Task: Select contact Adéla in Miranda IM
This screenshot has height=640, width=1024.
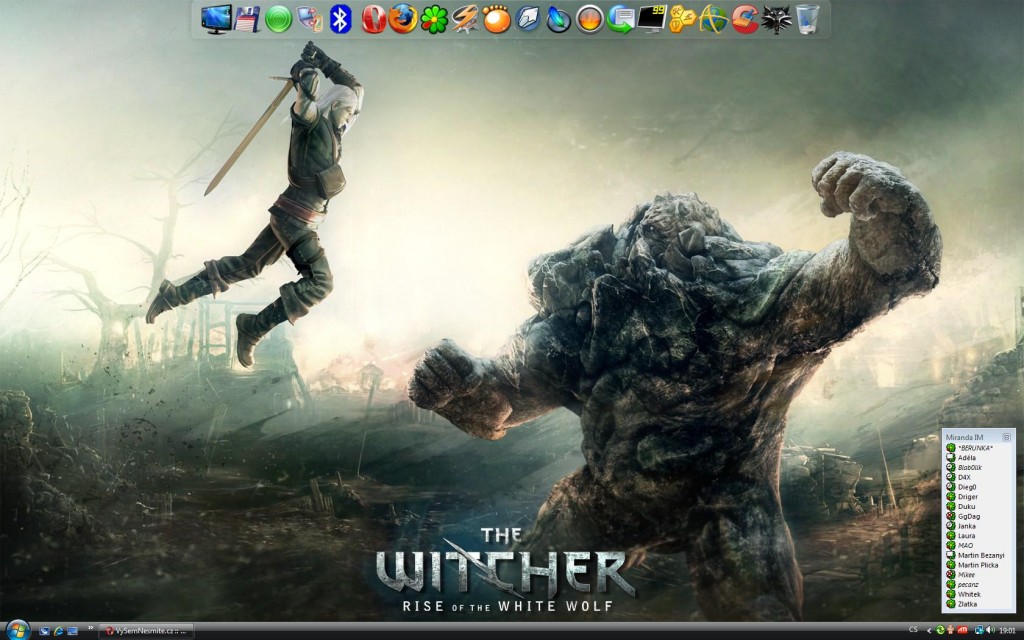Action: pos(978,458)
